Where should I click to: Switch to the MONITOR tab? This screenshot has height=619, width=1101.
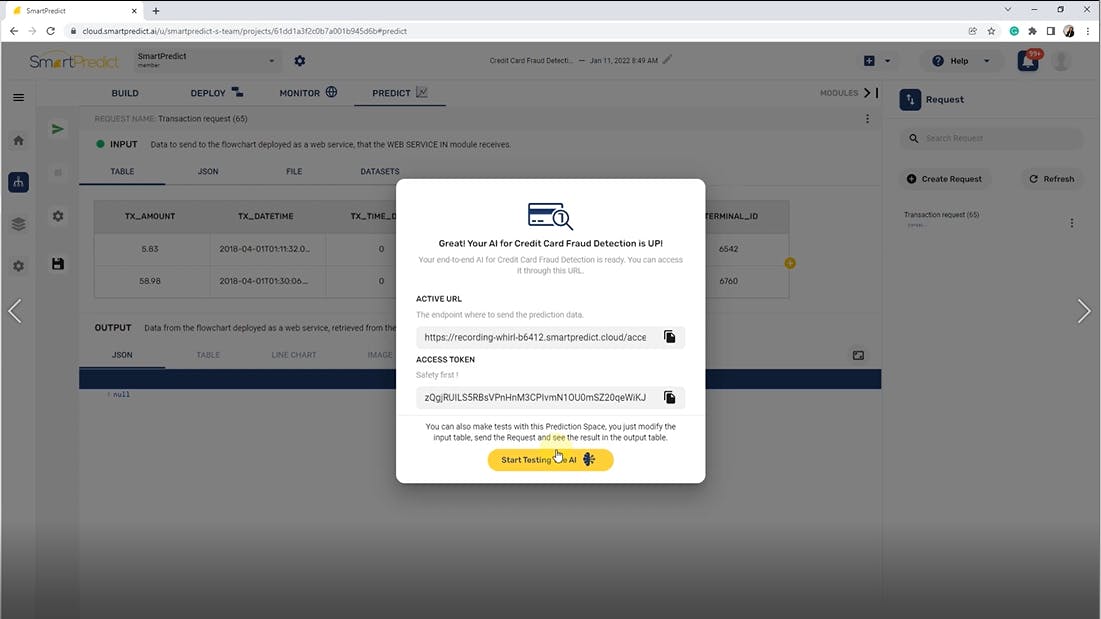(308, 93)
